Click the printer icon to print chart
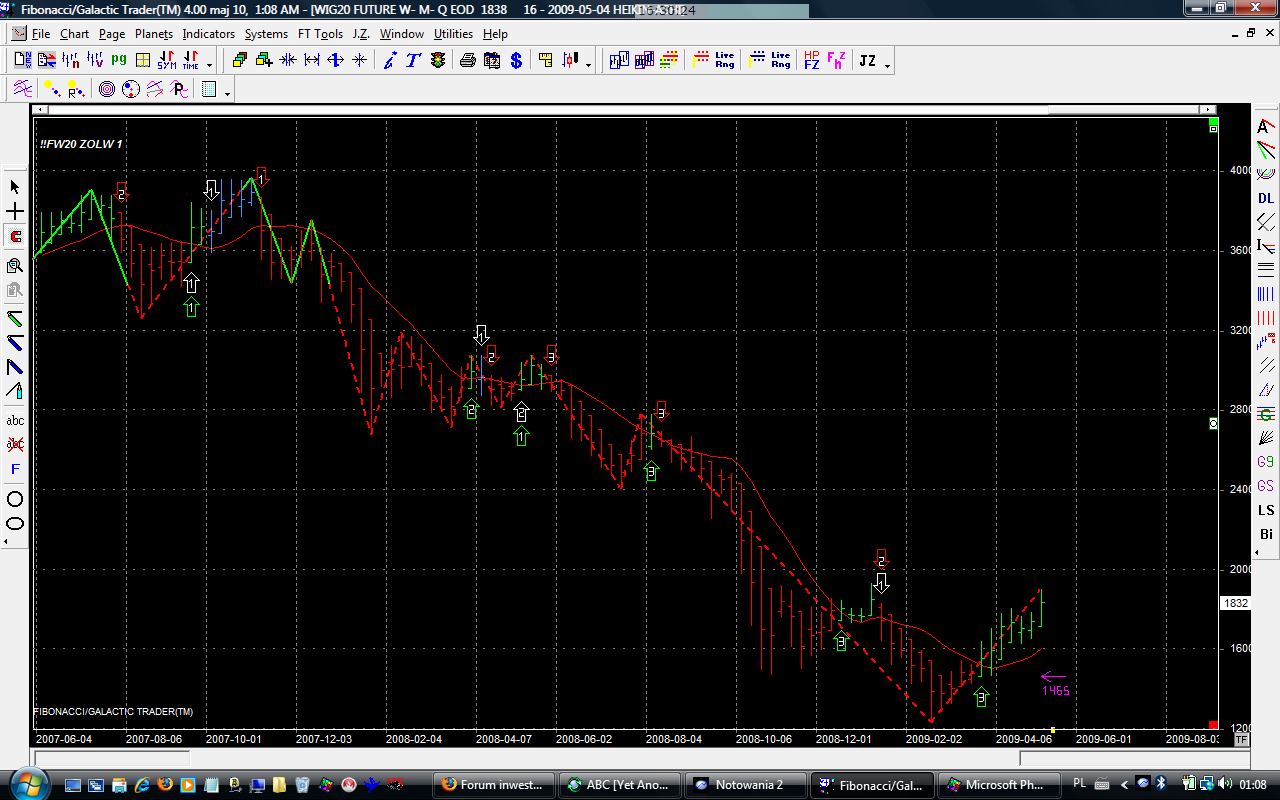Viewport: 1280px width, 800px height. [x=467, y=60]
